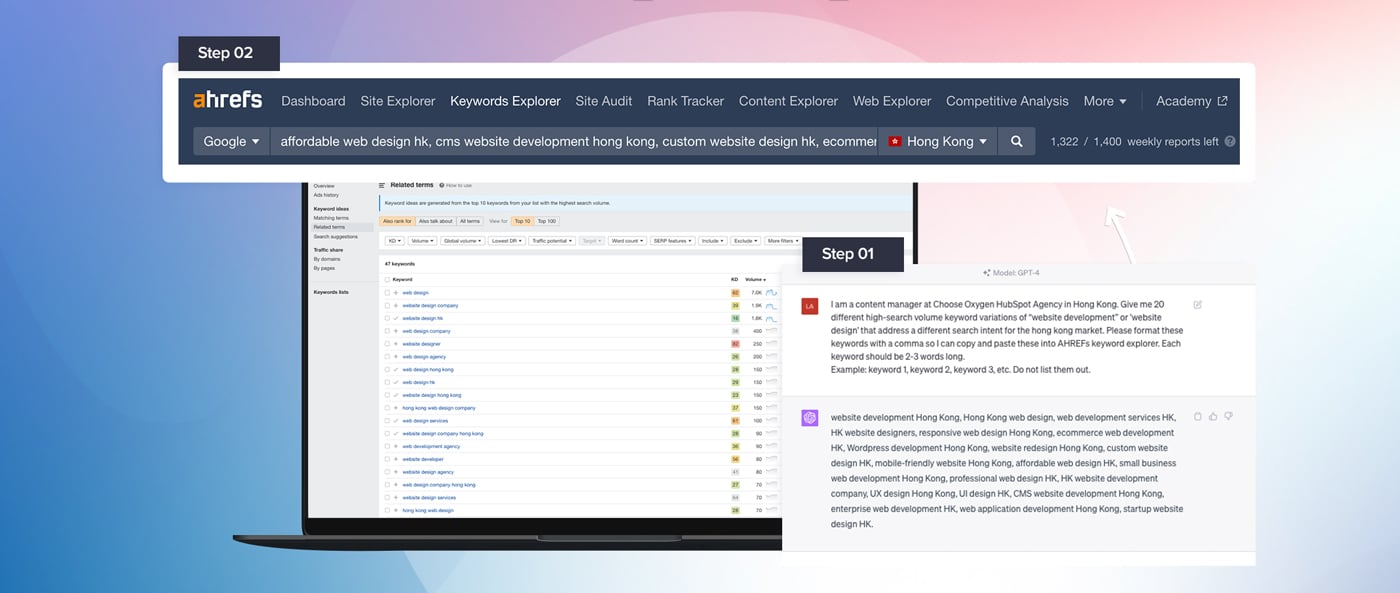Copy the ChatGPT response via clipboard icon
The height and width of the screenshot is (593, 1400).
pyautogui.click(x=1198, y=416)
